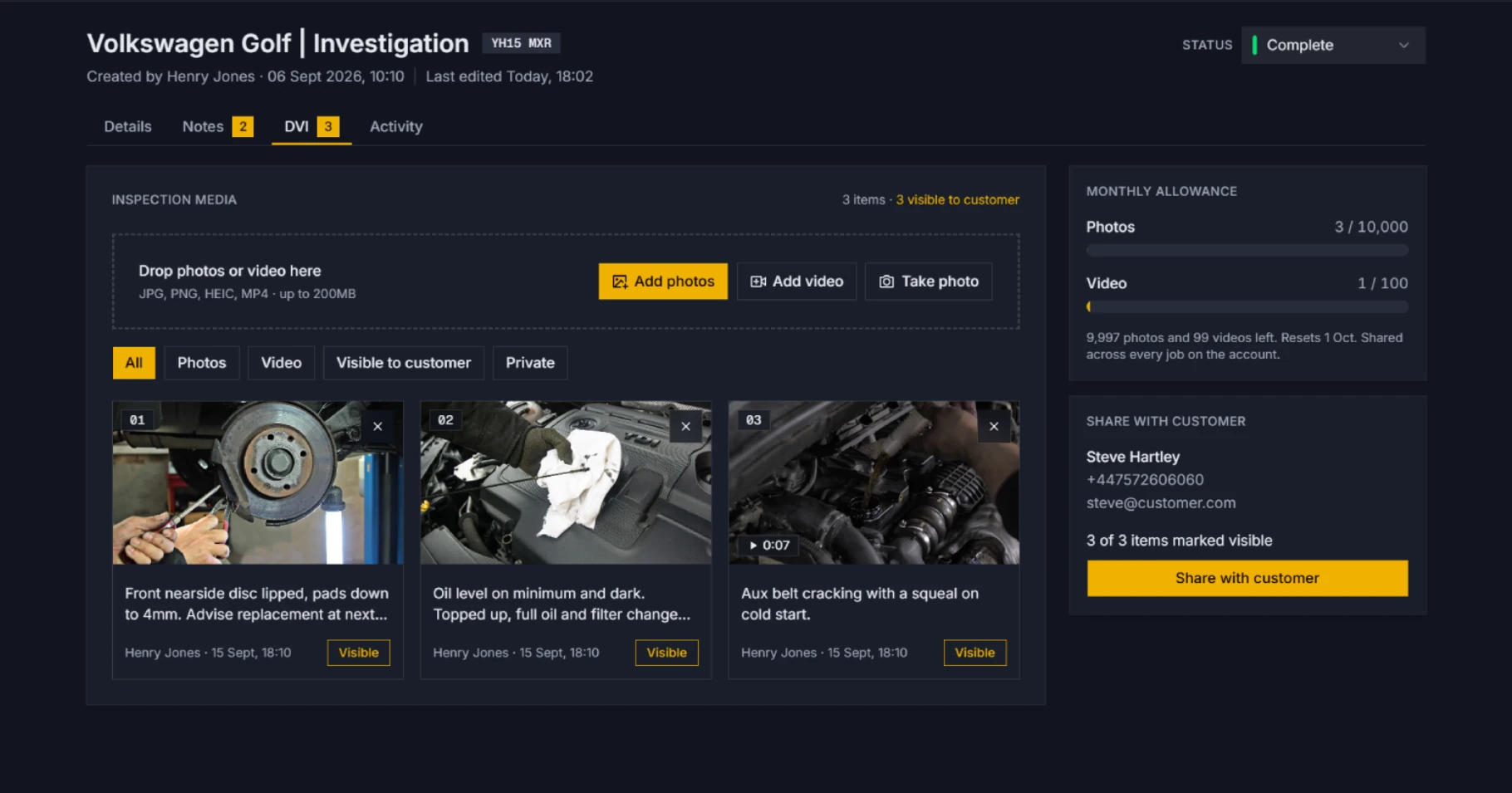Click the YH15 MXR registration badge
Screen dimensions: 1512x793
click(x=522, y=43)
